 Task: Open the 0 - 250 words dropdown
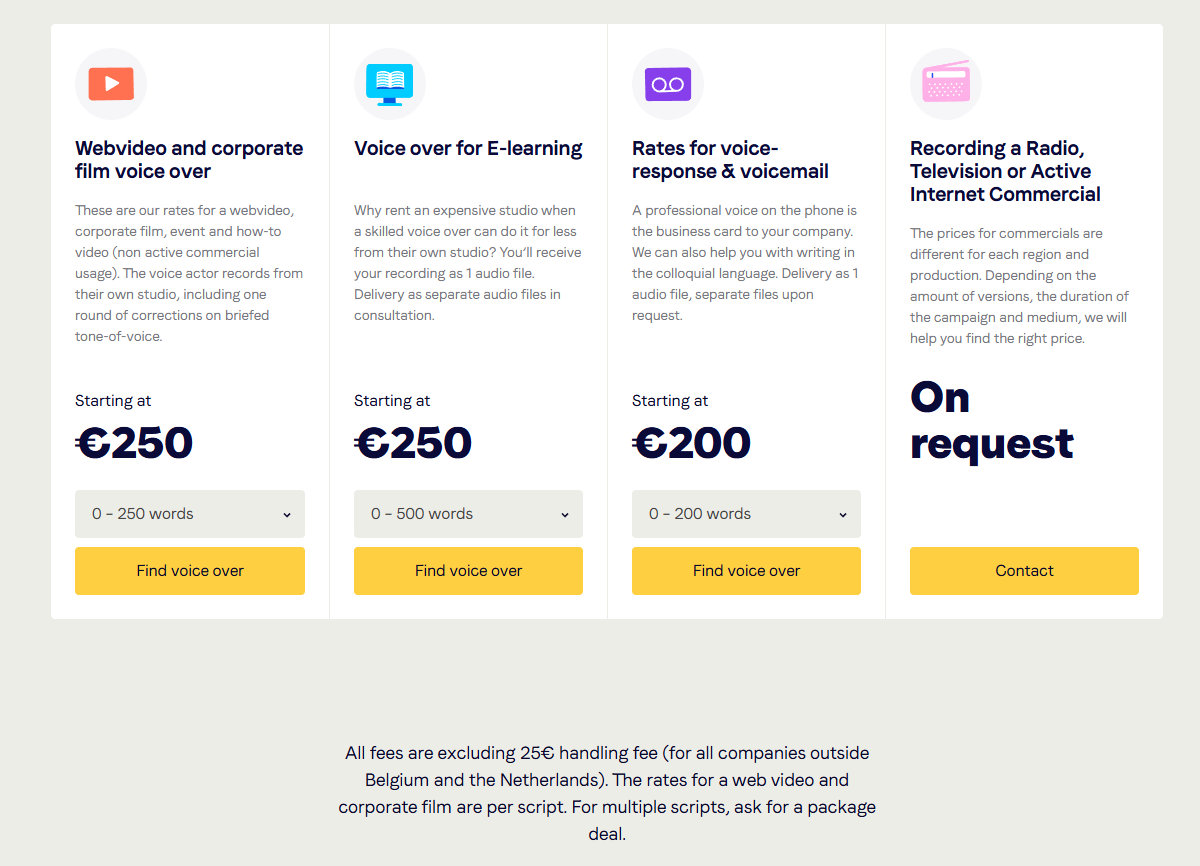(x=190, y=514)
